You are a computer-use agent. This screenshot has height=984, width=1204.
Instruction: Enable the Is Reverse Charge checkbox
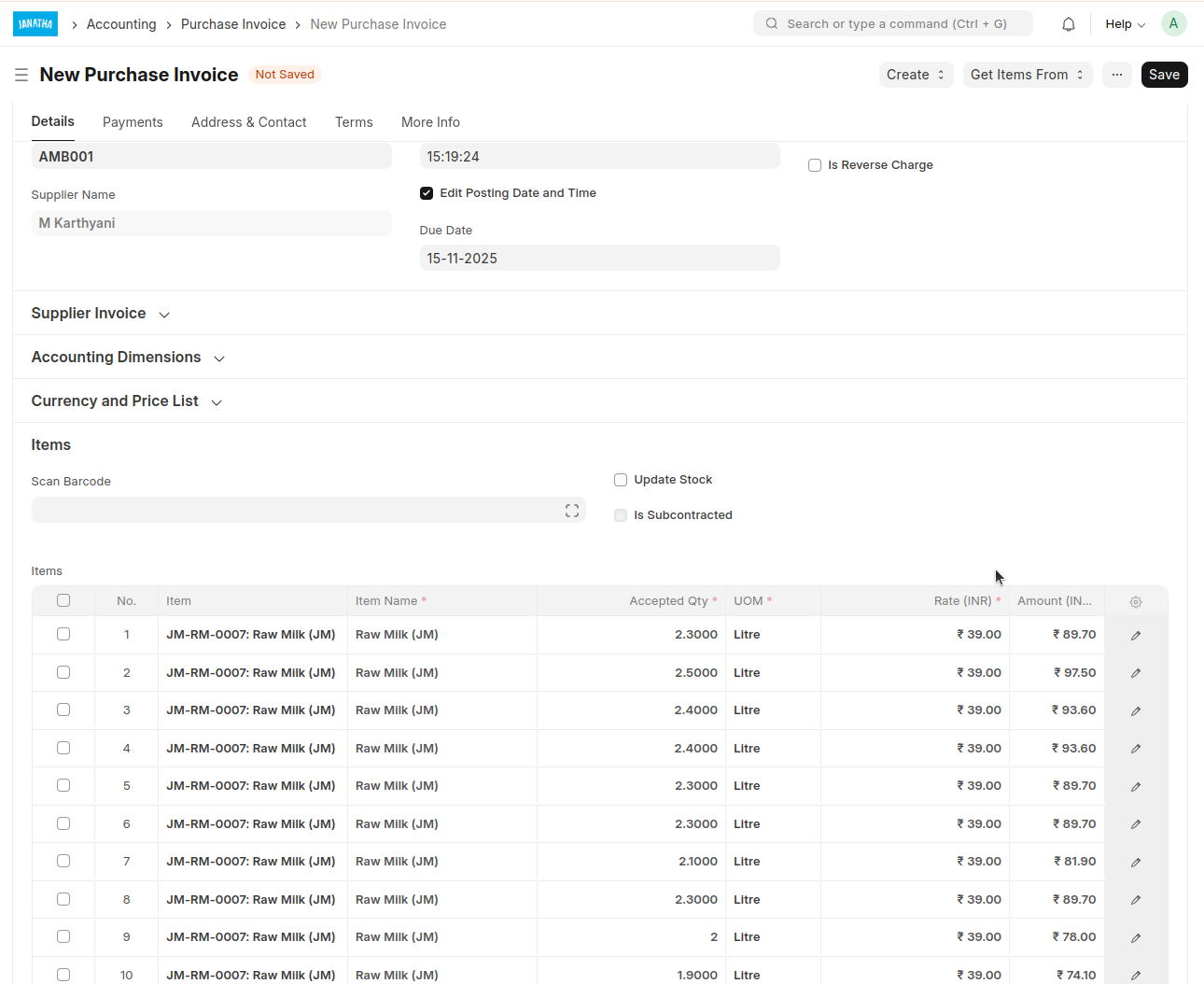coord(815,165)
